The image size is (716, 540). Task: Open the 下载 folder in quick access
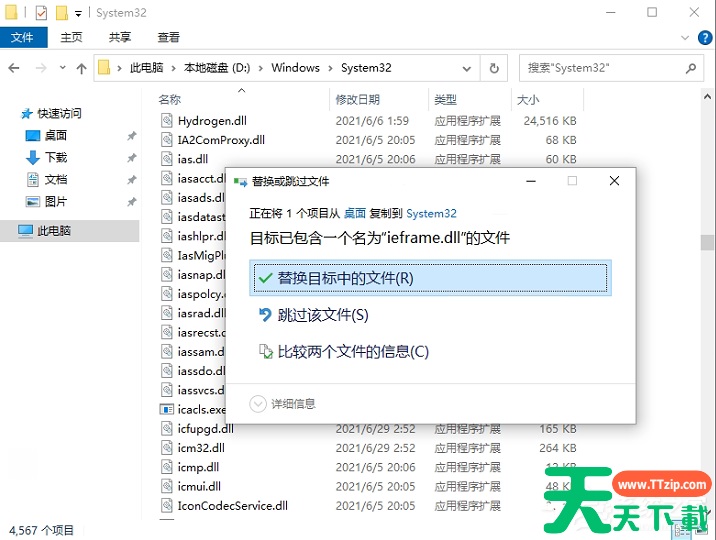(x=56, y=157)
